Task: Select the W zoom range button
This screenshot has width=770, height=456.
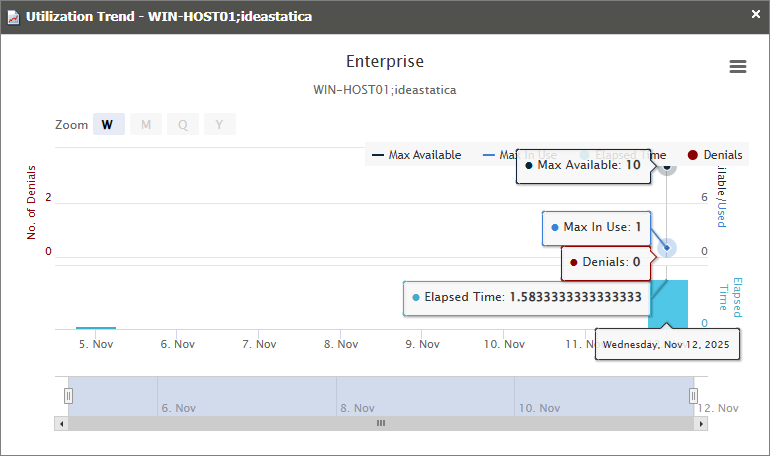Action: 108,125
